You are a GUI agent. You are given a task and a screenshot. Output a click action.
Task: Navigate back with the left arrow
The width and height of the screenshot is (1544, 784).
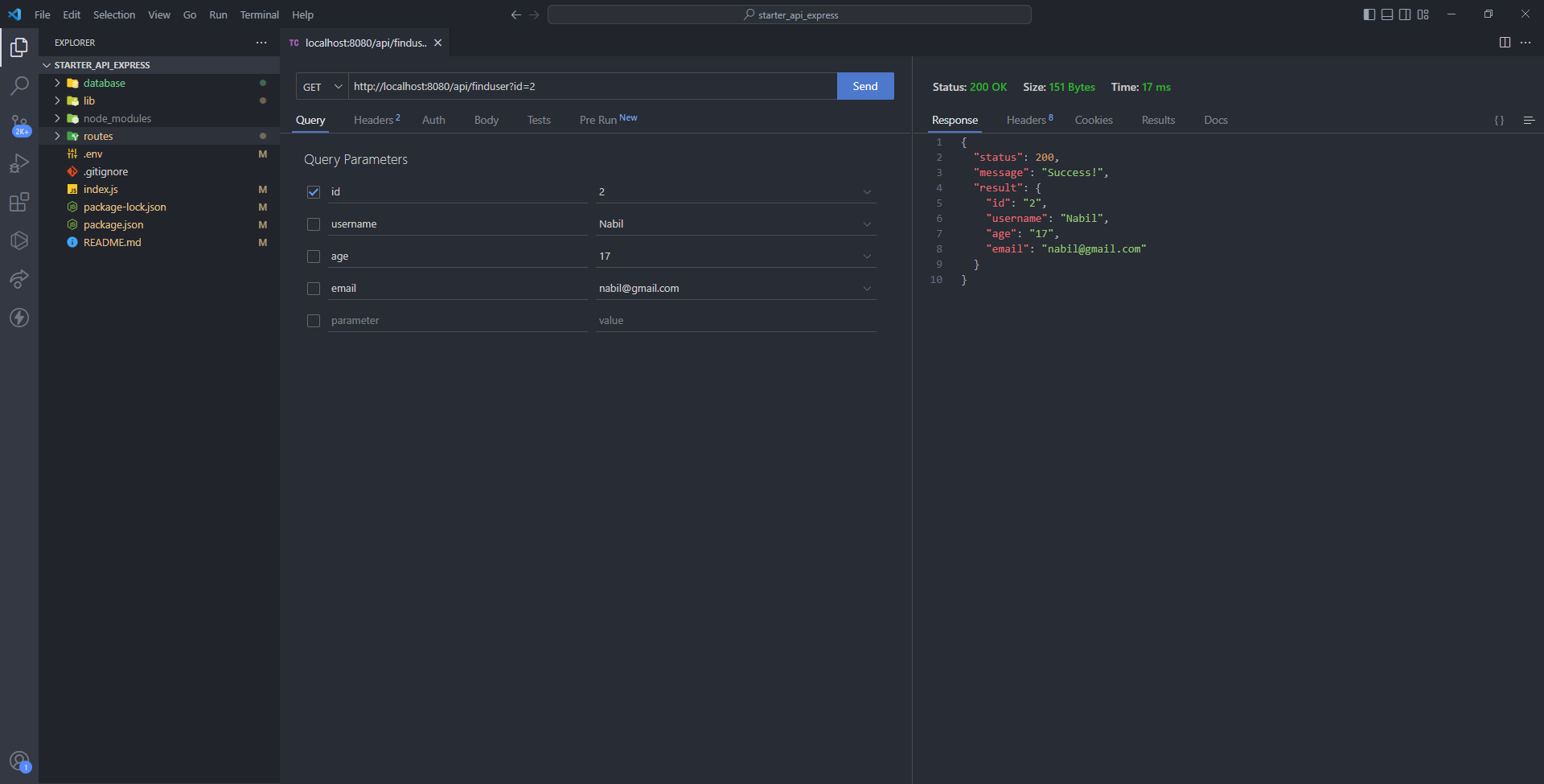click(x=516, y=14)
